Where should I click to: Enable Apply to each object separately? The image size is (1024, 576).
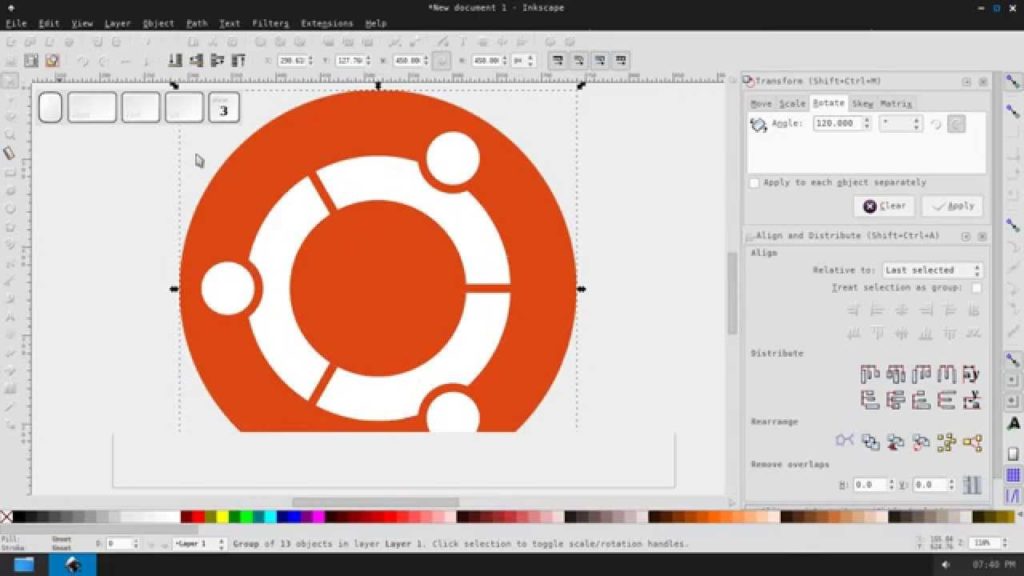[754, 183]
